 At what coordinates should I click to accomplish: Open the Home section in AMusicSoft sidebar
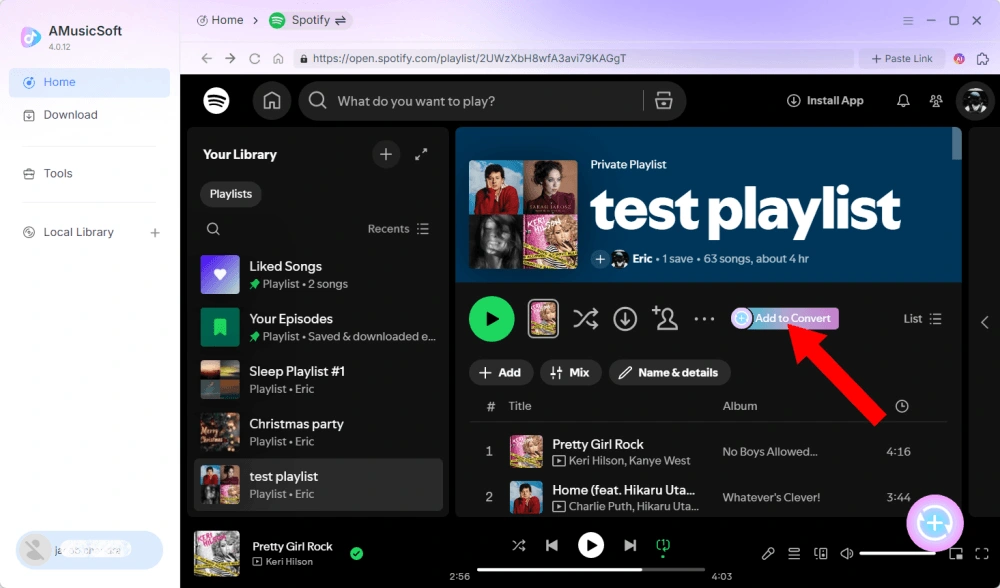point(89,82)
